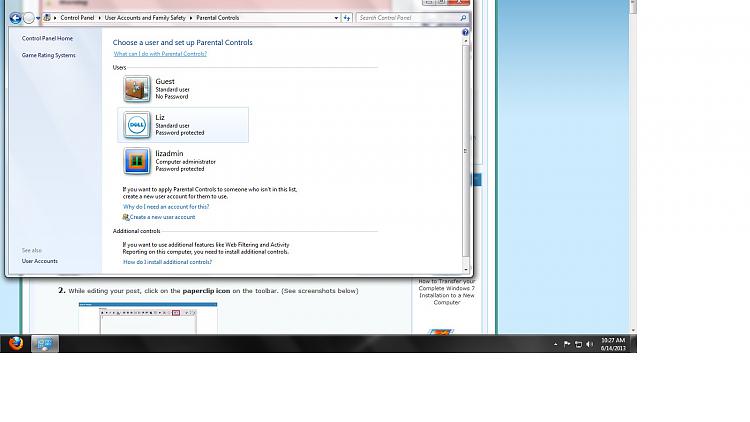Open the volume speaker tray icon

point(589,344)
